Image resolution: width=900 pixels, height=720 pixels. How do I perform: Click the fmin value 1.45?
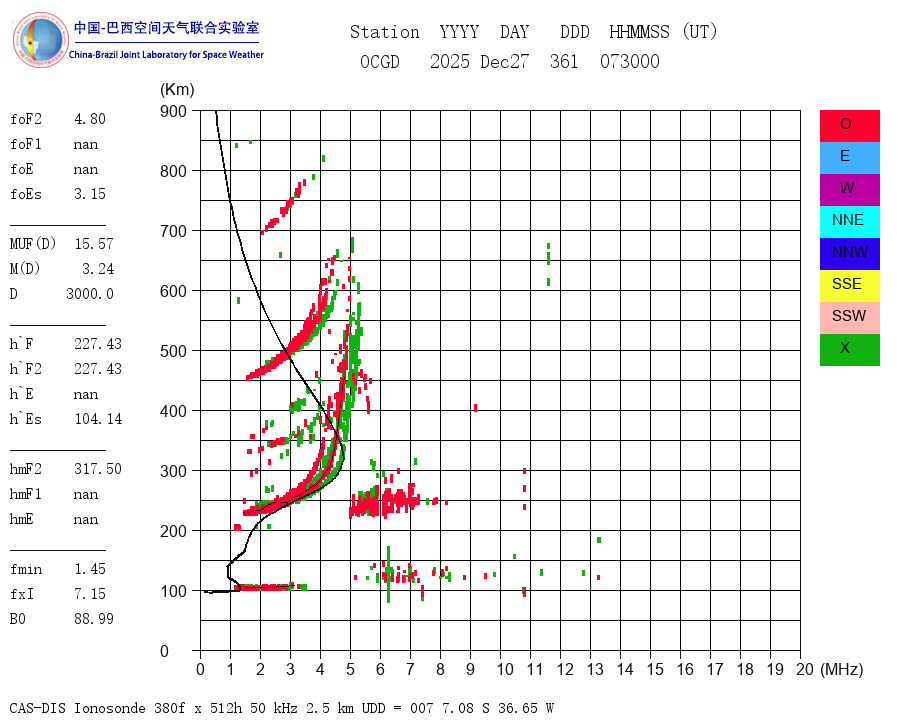click(x=90, y=569)
